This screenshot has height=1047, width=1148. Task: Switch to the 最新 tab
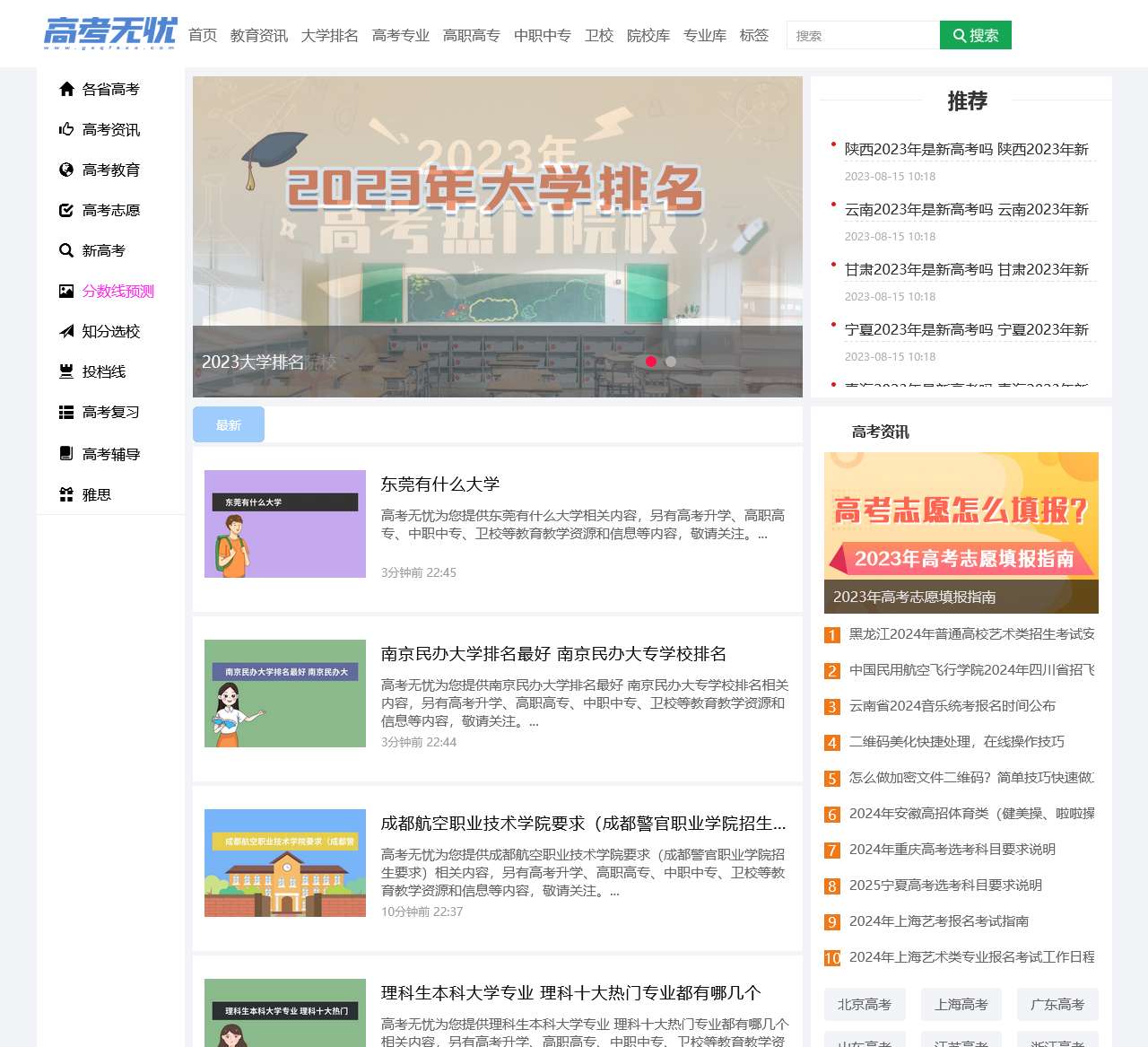tap(228, 423)
